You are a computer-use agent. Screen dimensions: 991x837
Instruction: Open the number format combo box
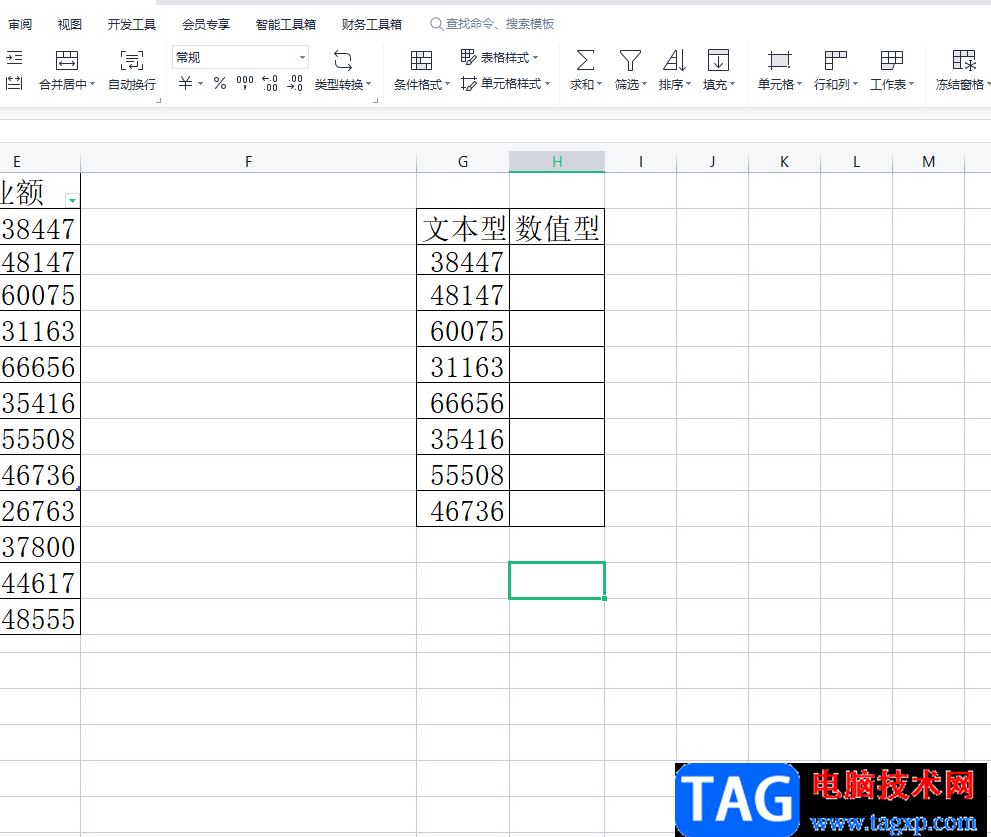[x=240, y=58]
